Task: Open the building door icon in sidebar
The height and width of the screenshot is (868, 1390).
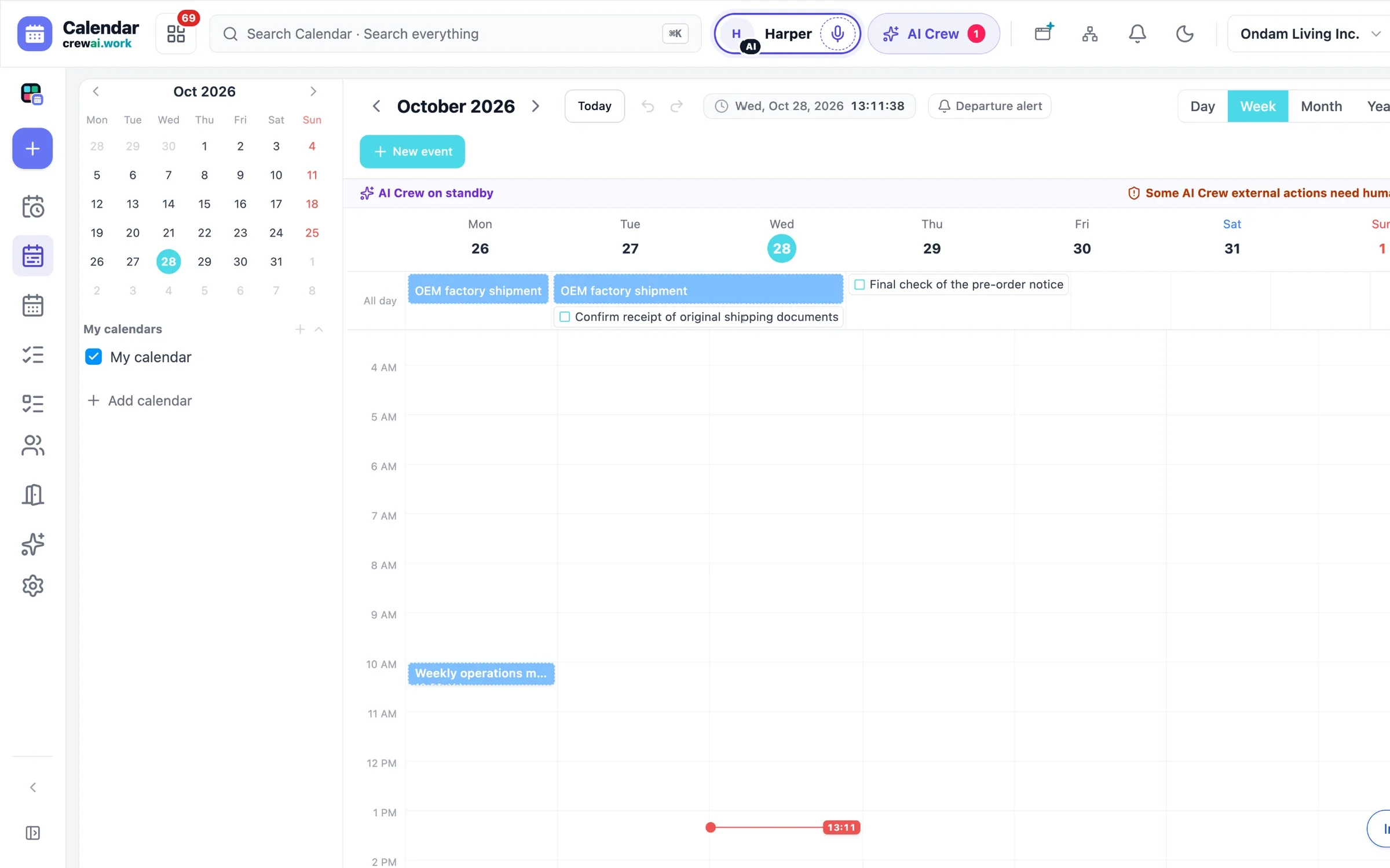Action: point(32,495)
